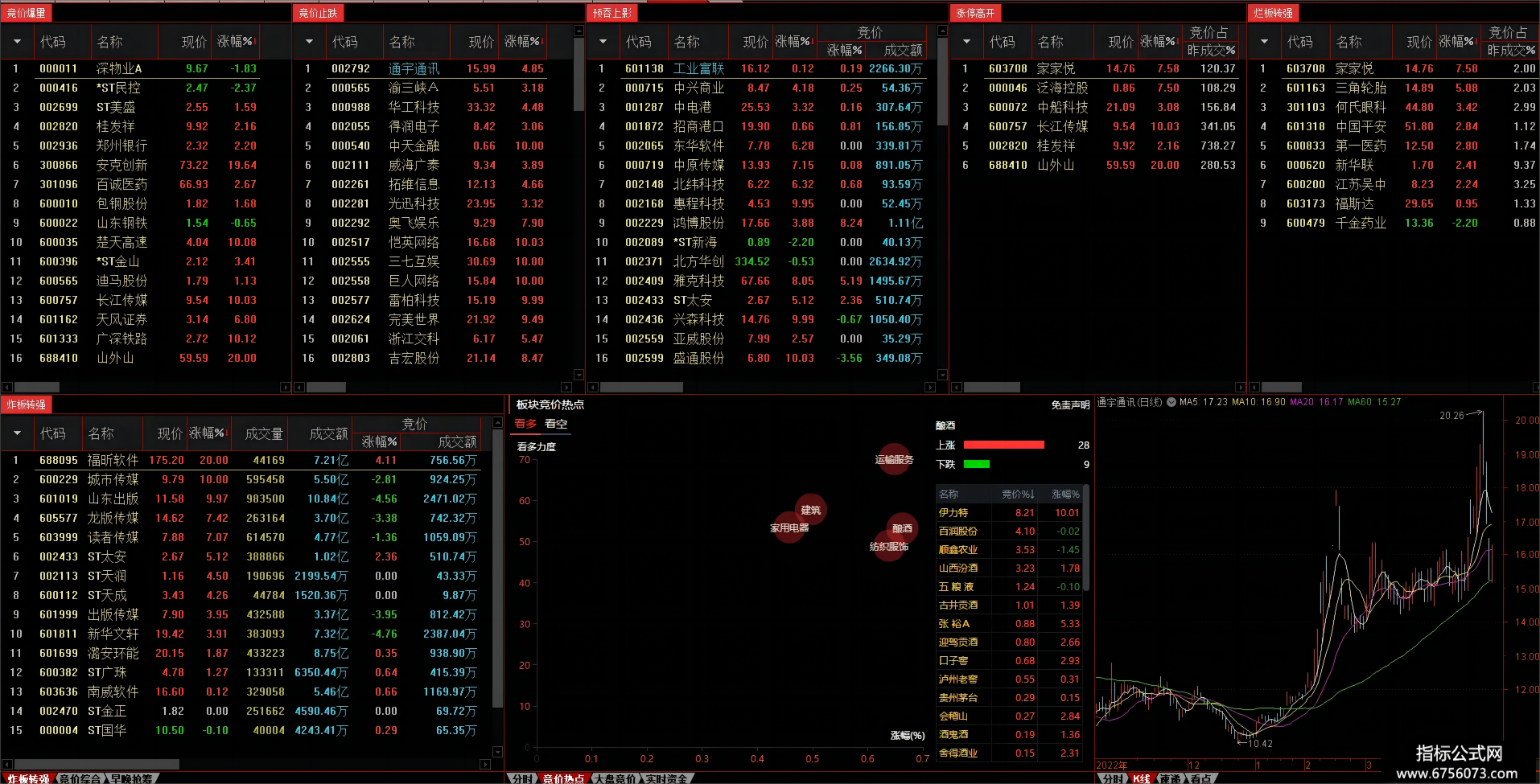Click the scroll-right arrow under the 炸板转强 table
The image size is (1540, 784).
pyautogui.click(x=484, y=764)
